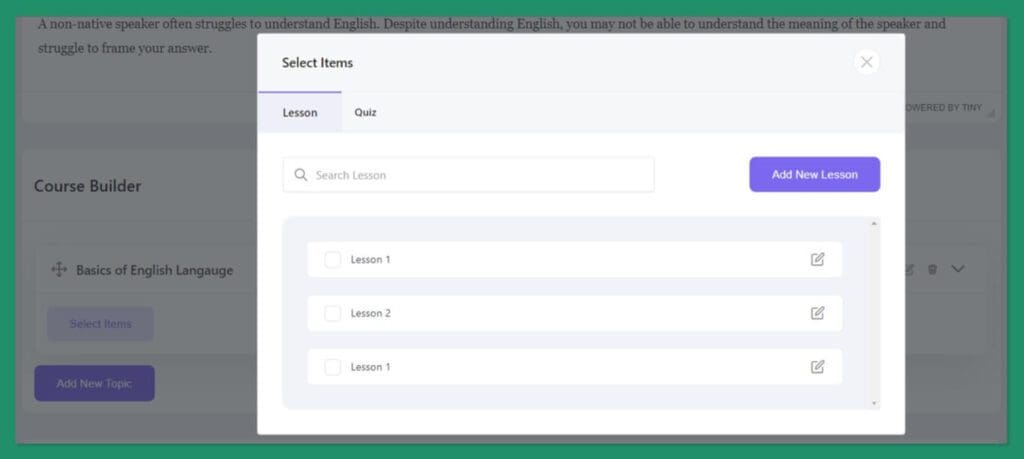Tick the topmost Lesson 1 checkbox

(x=333, y=259)
